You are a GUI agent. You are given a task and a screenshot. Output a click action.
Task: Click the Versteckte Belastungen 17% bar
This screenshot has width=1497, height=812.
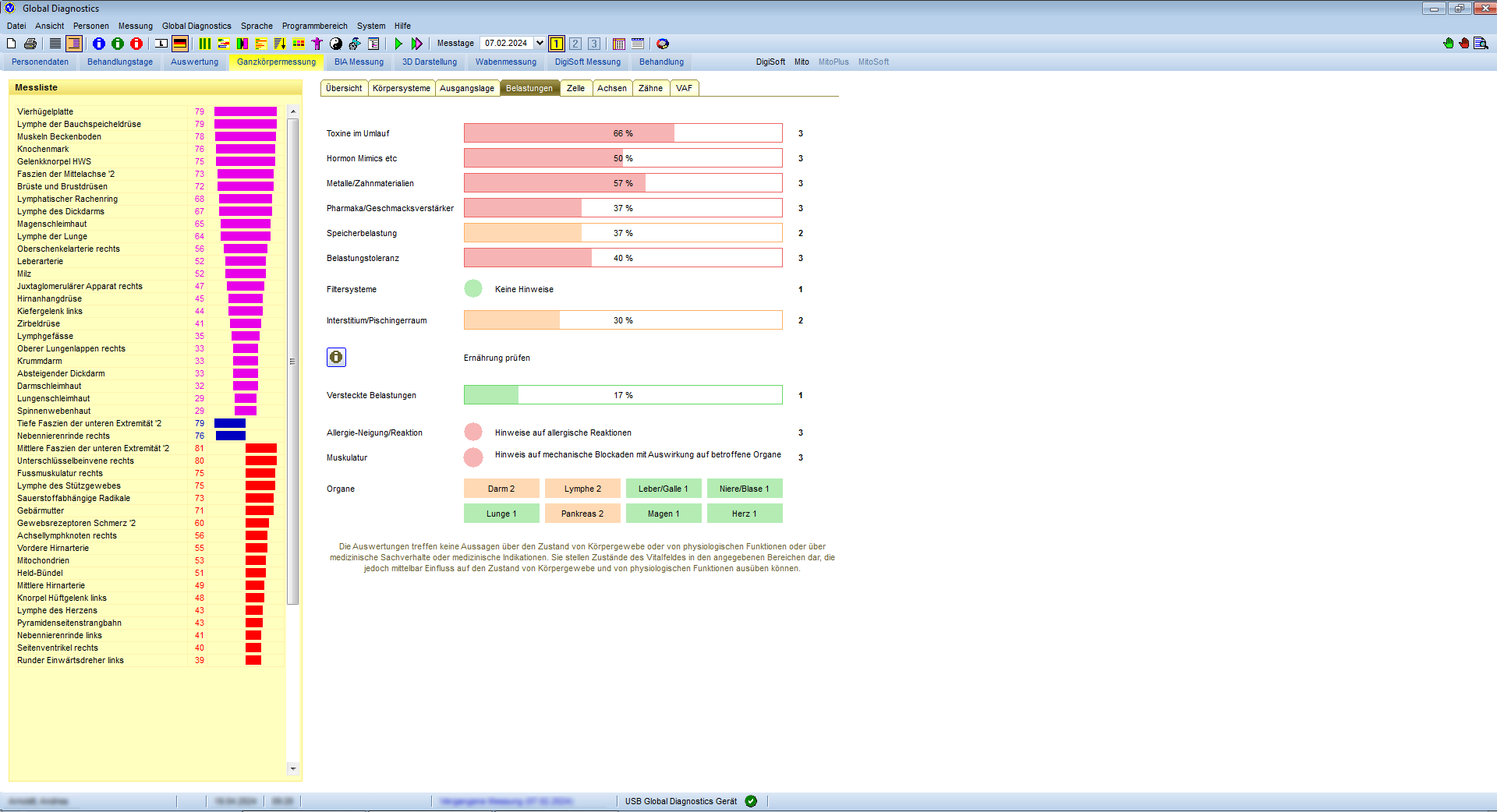623,395
